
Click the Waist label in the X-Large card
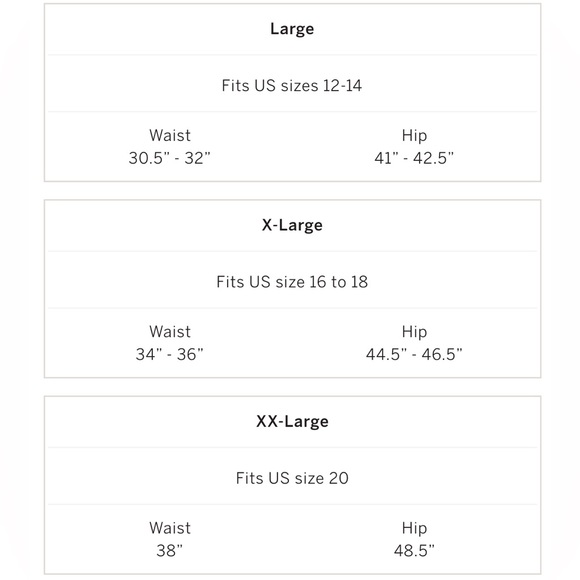coord(170,332)
